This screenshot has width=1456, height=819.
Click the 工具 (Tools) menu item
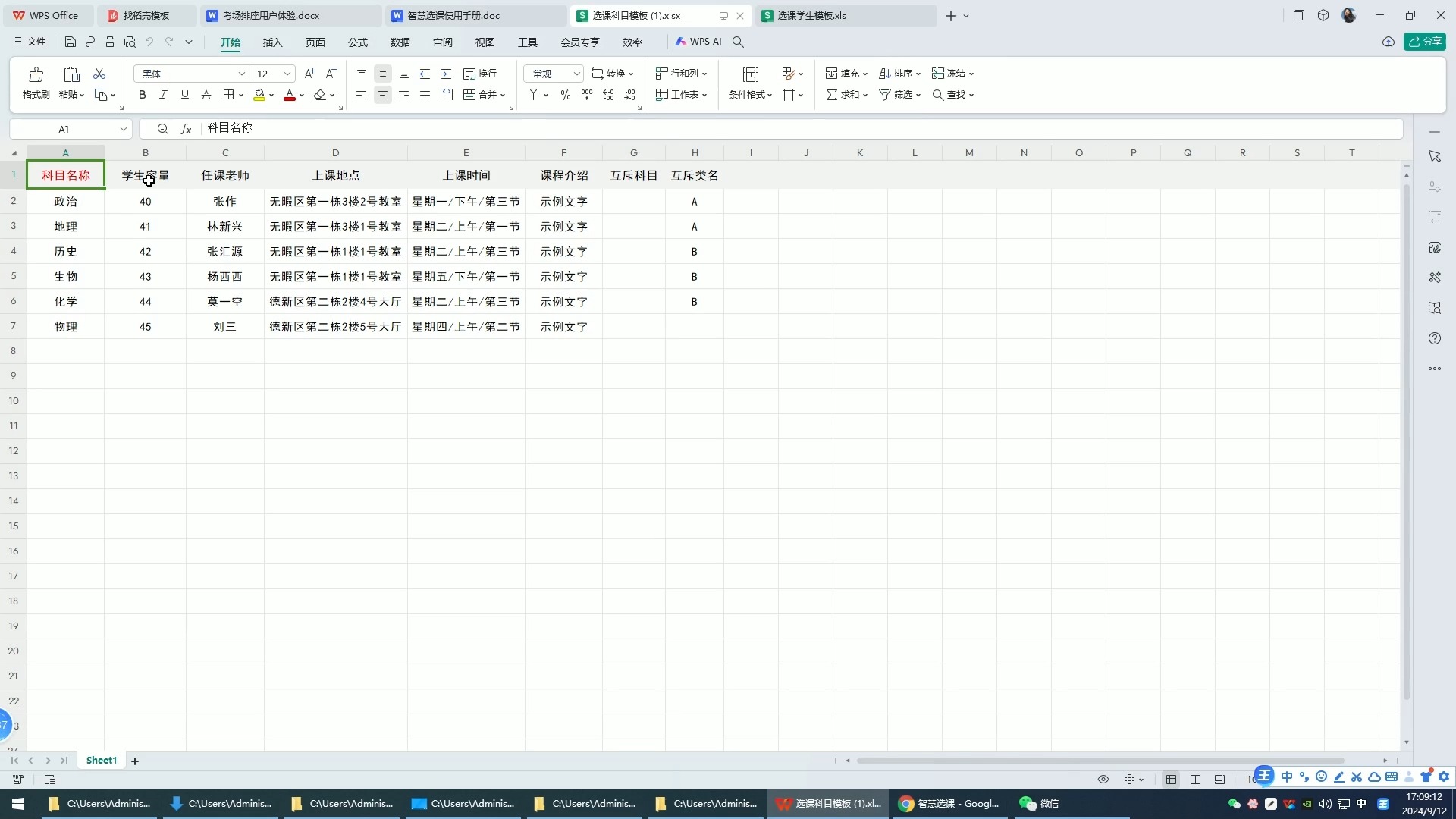point(528,42)
